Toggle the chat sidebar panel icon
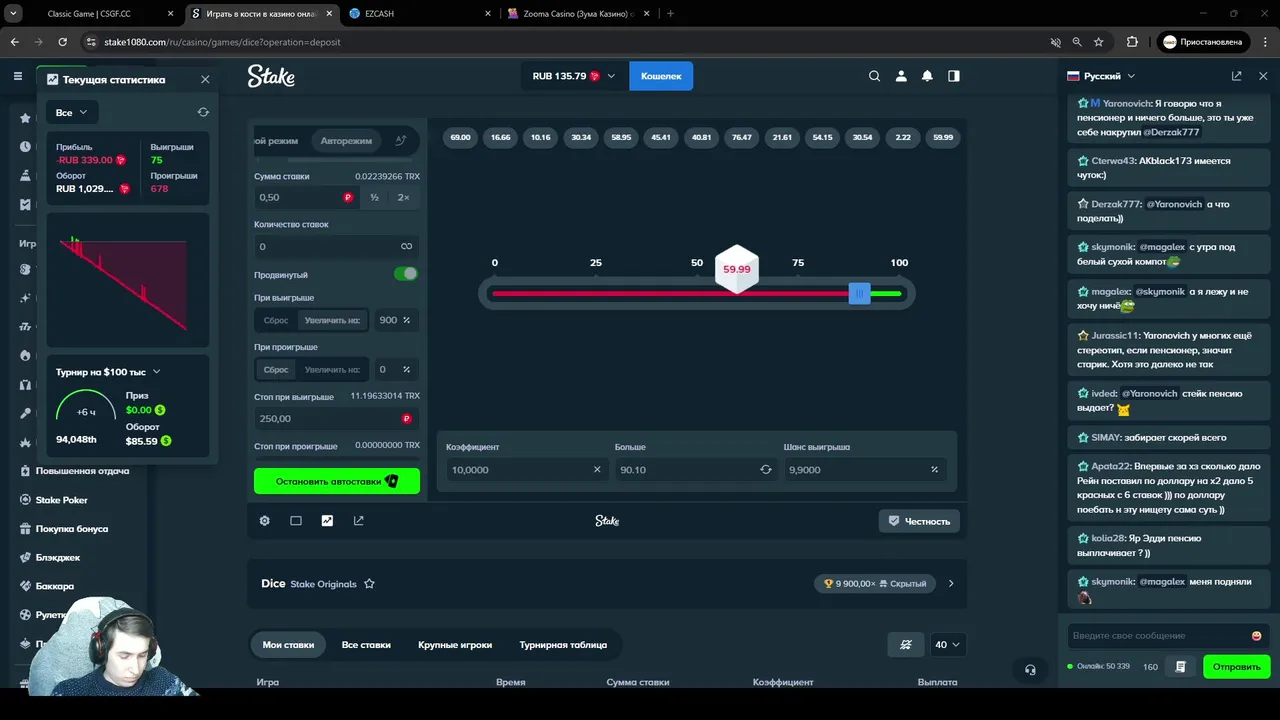Screen dimensions: 1280x720 954,76
